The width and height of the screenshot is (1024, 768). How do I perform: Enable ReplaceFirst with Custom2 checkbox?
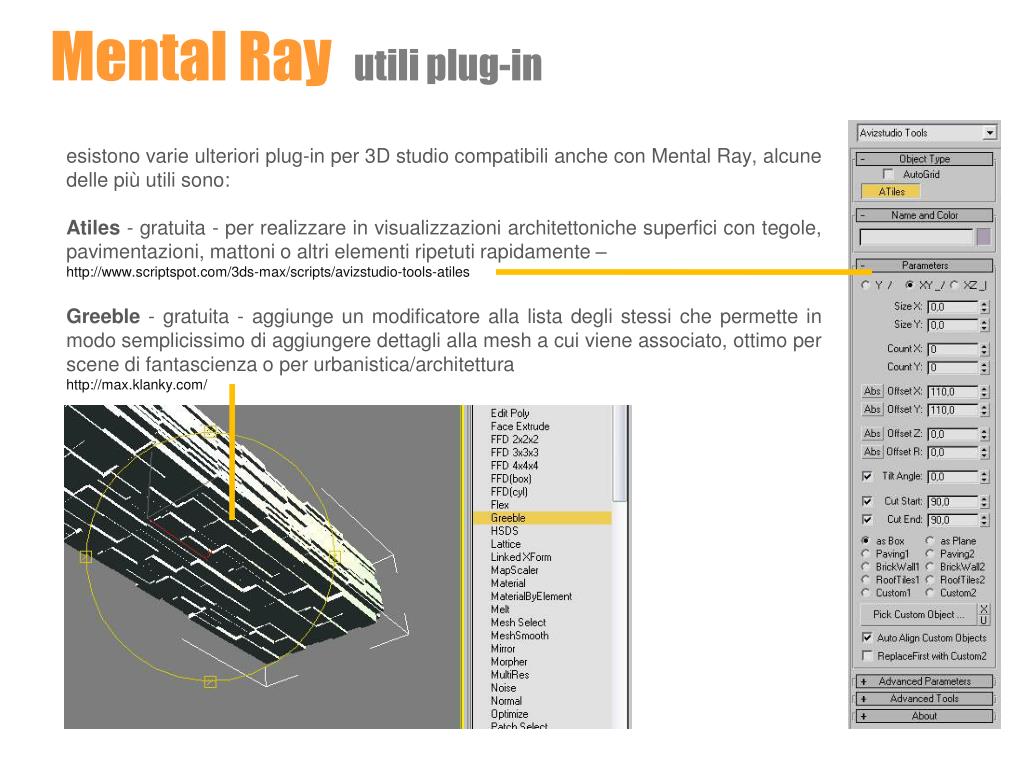tap(867, 656)
